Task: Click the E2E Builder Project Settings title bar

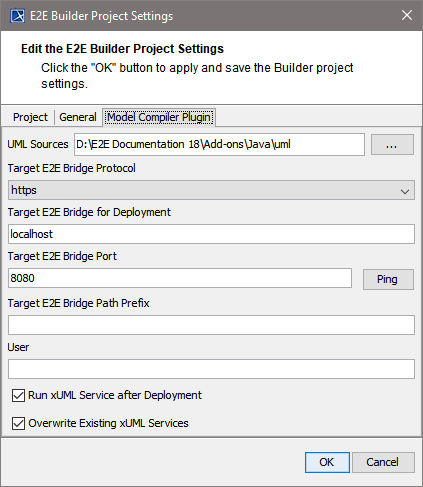Action: (x=211, y=16)
